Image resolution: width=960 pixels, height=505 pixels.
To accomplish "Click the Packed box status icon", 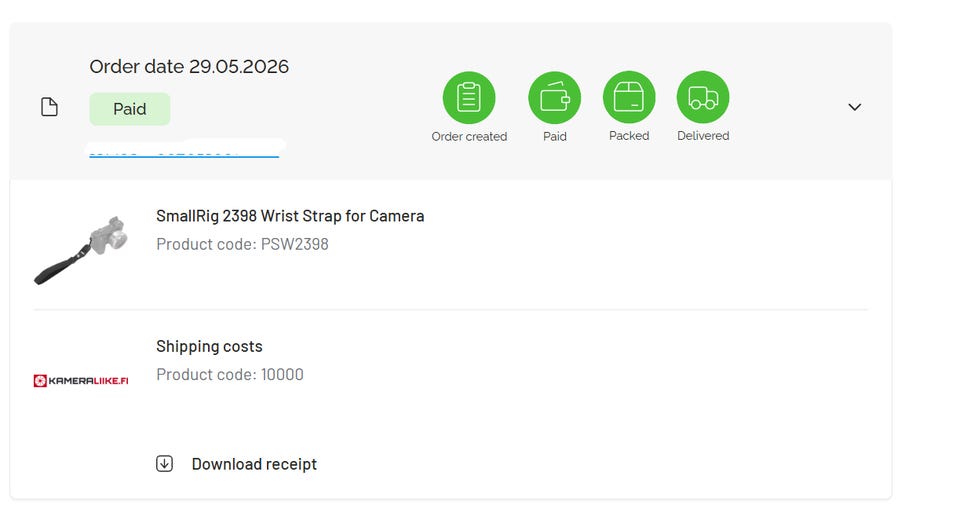I will pyautogui.click(x=629, y=97).
